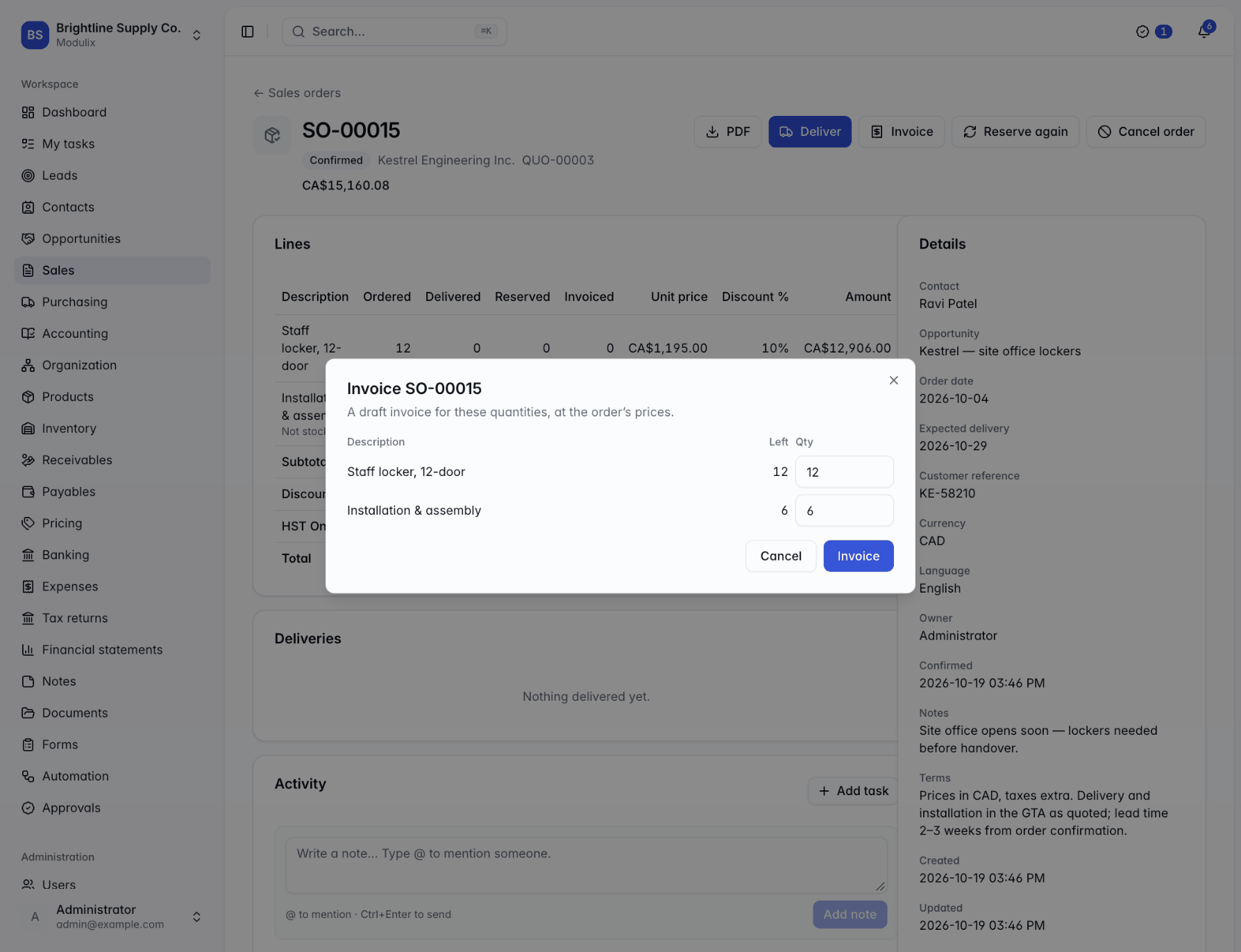1241x952 pixels.
Task: Click the Banking building icon
Action: click(28, 555)
